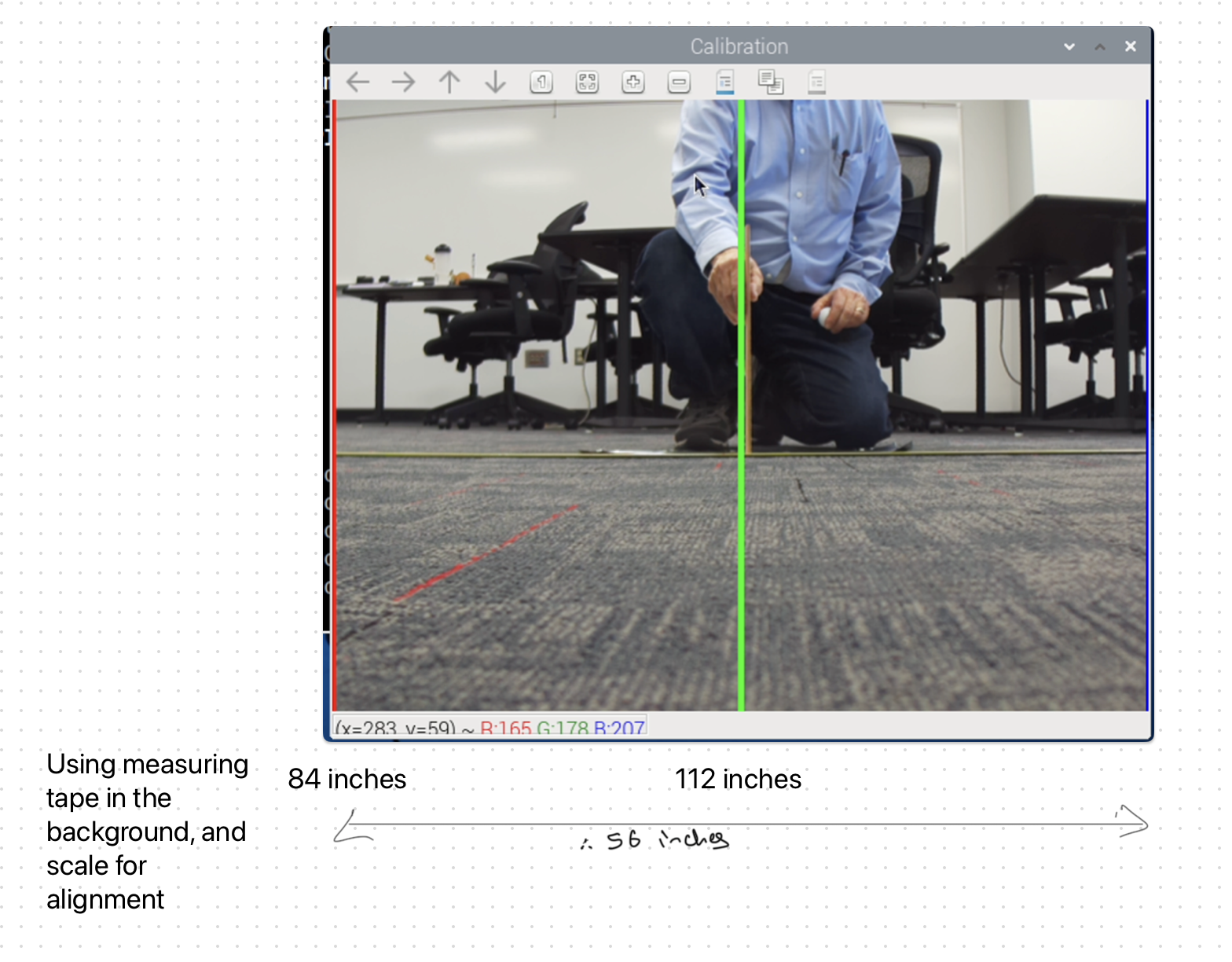Reset zoom to original 1x size
Screen dimensions: 1232x962
541,82
